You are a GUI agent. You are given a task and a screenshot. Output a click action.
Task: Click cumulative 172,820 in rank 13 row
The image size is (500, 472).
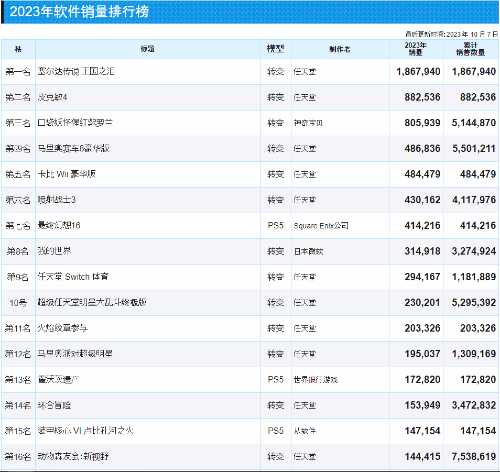coord(478,380)
